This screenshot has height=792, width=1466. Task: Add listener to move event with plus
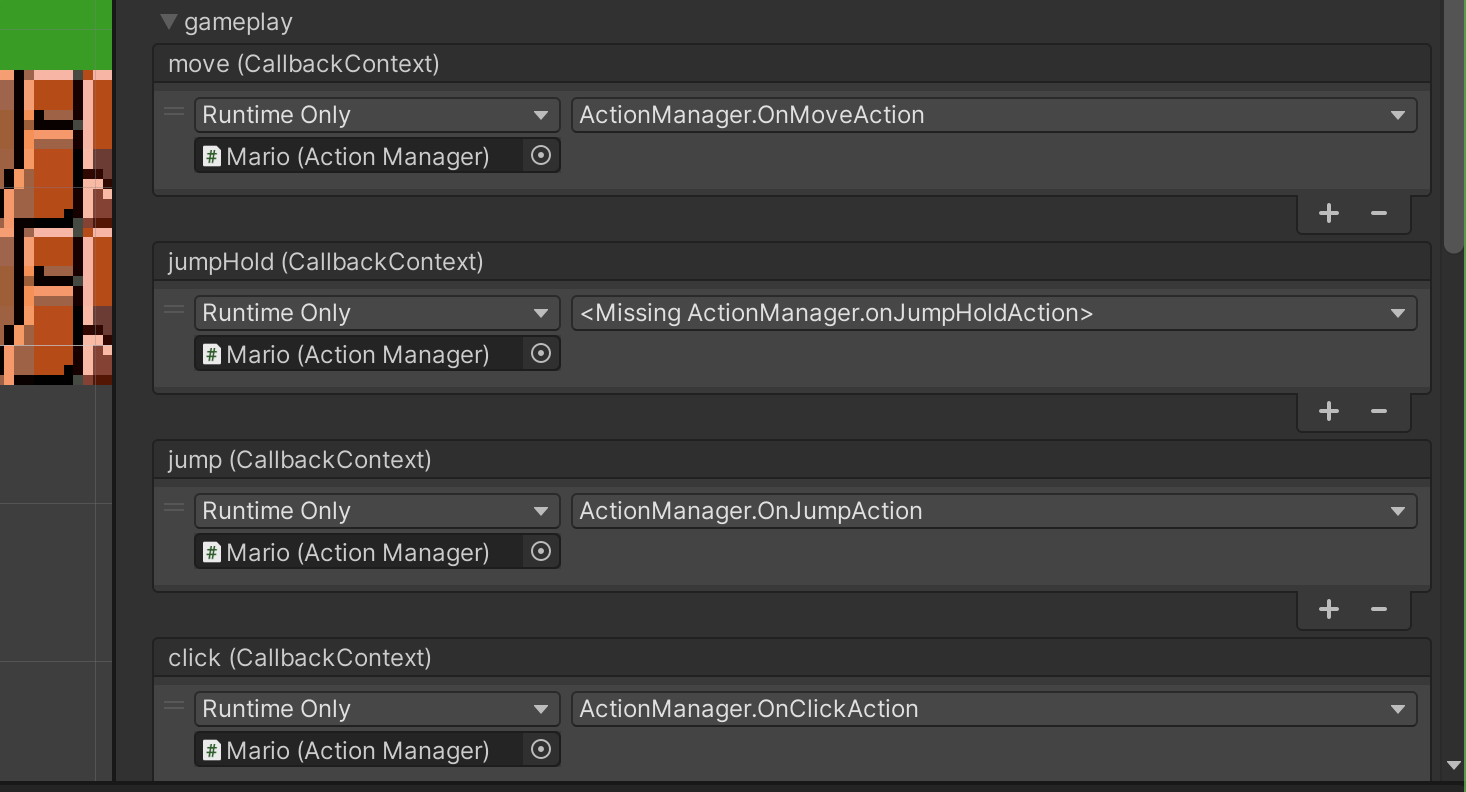pos(1329,213)
